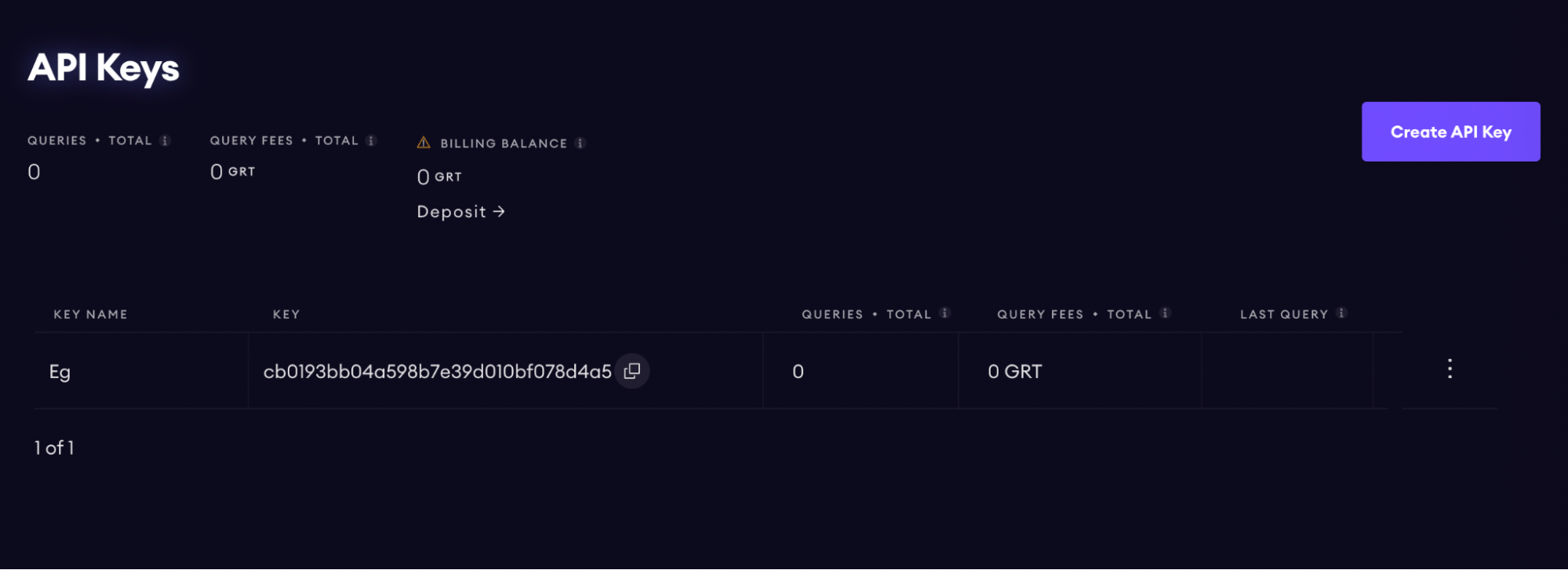1568x570 pixels.
Task: Click the Last Query column header text
Action: click(x=1283, y=314)
